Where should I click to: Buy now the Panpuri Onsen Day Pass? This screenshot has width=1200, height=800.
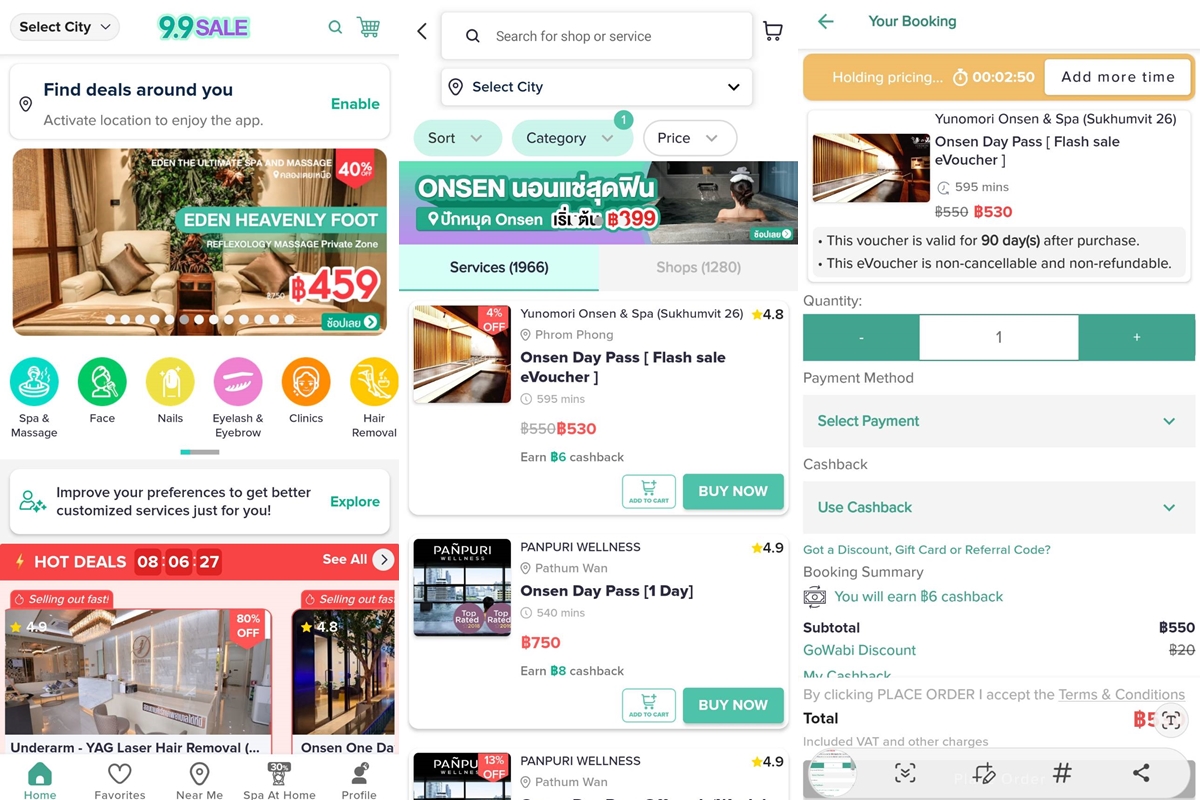733,706
